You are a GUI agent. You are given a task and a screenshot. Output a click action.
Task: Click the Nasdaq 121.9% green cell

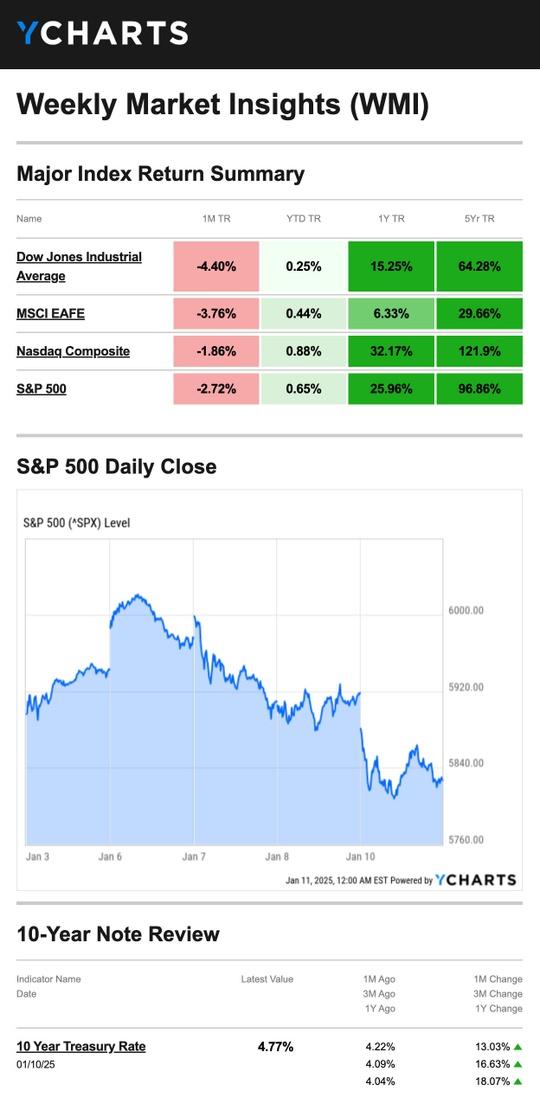[x=479, y=351]
